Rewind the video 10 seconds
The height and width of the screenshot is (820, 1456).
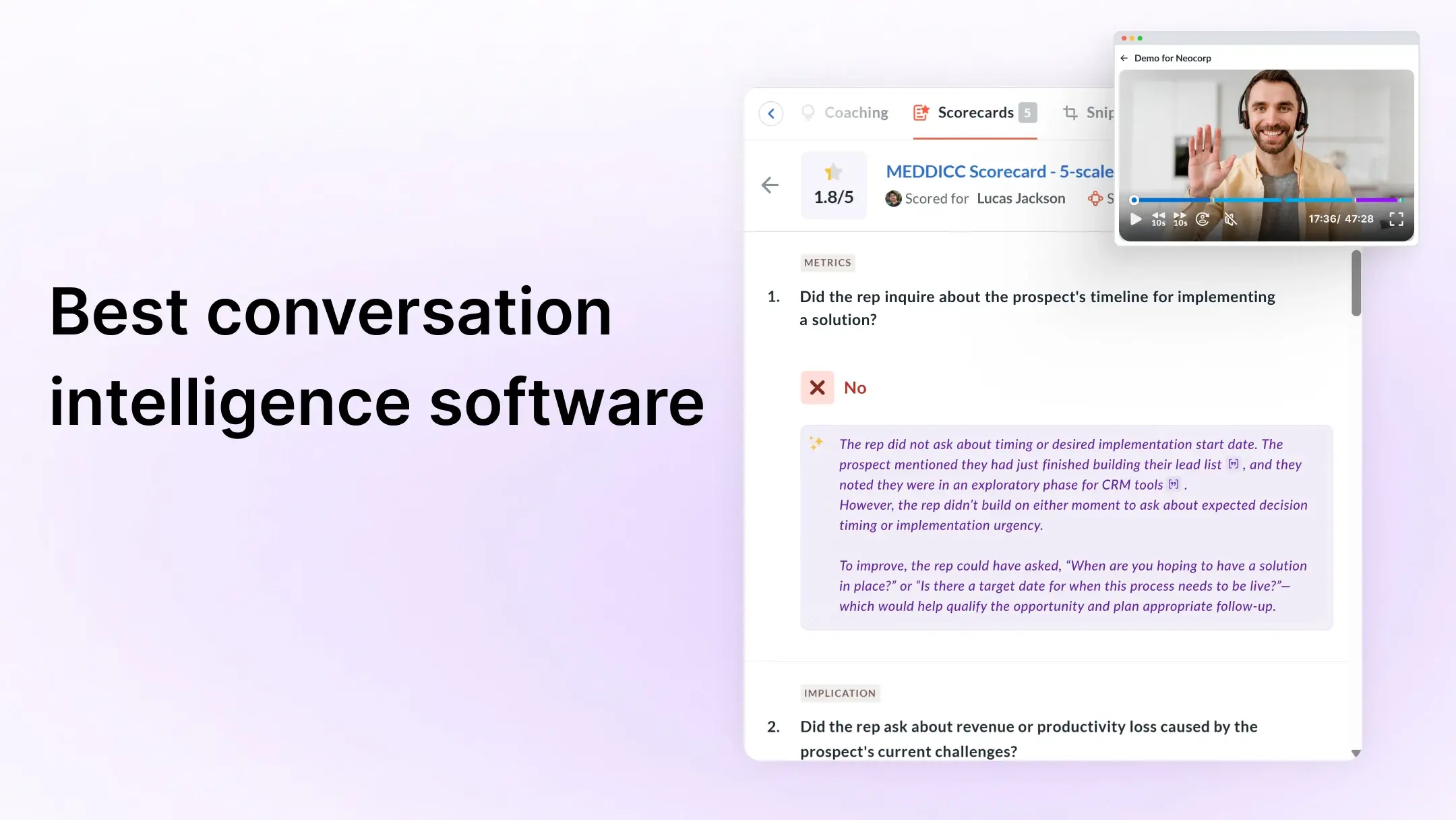tap(1158, 219)
